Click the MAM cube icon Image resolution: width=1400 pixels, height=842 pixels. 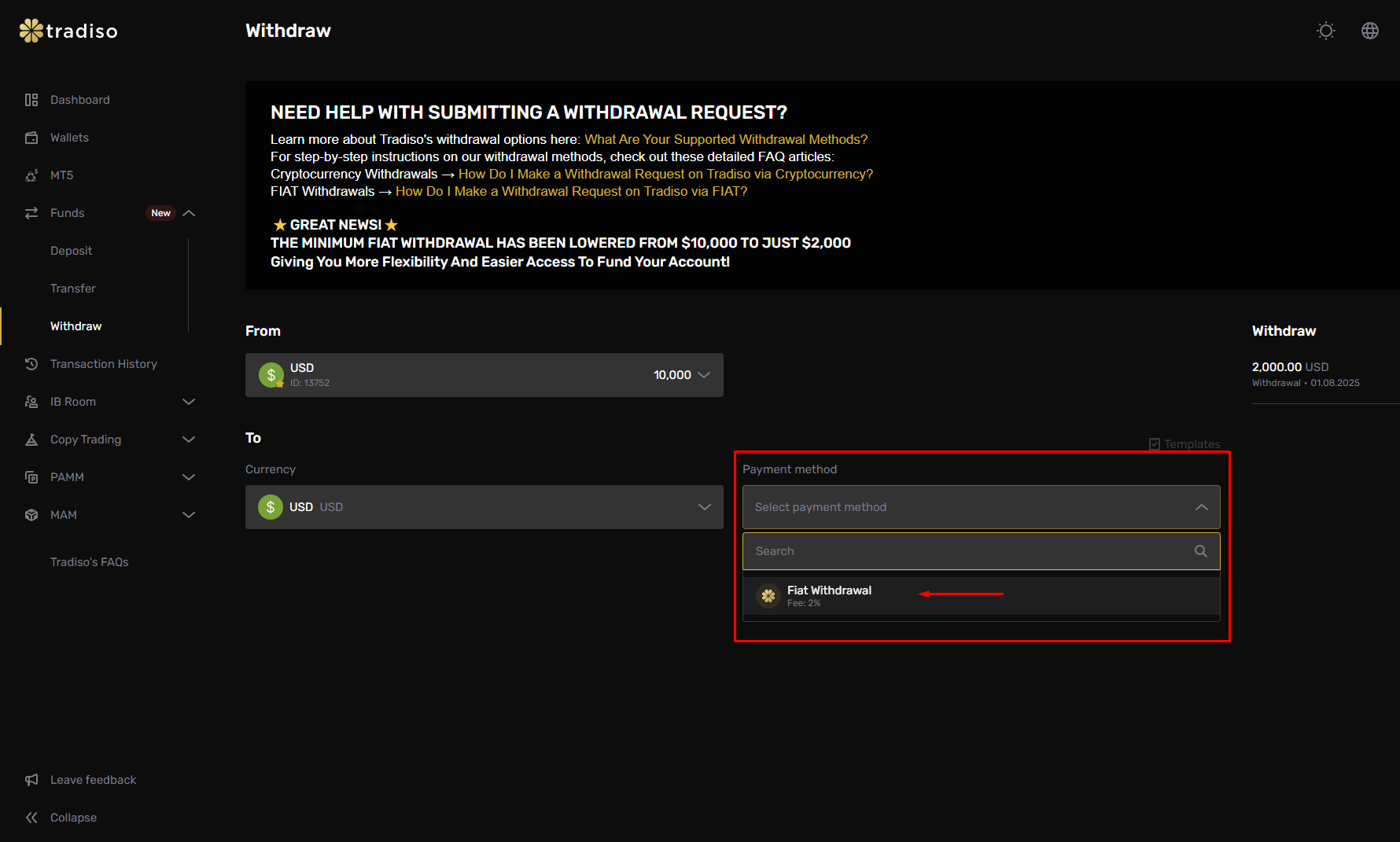31,515
